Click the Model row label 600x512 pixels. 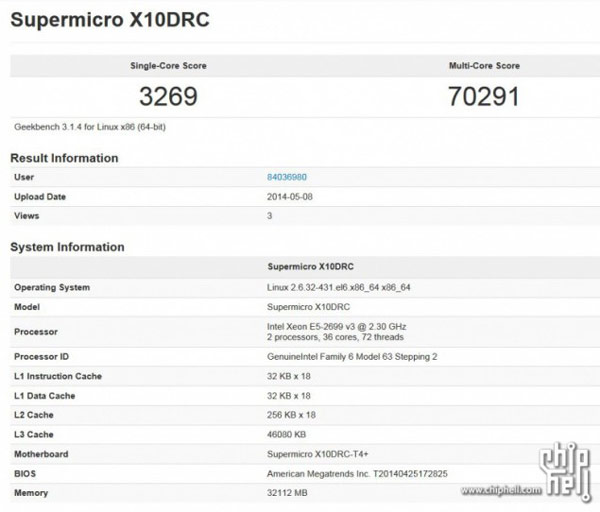pos(27,307)
